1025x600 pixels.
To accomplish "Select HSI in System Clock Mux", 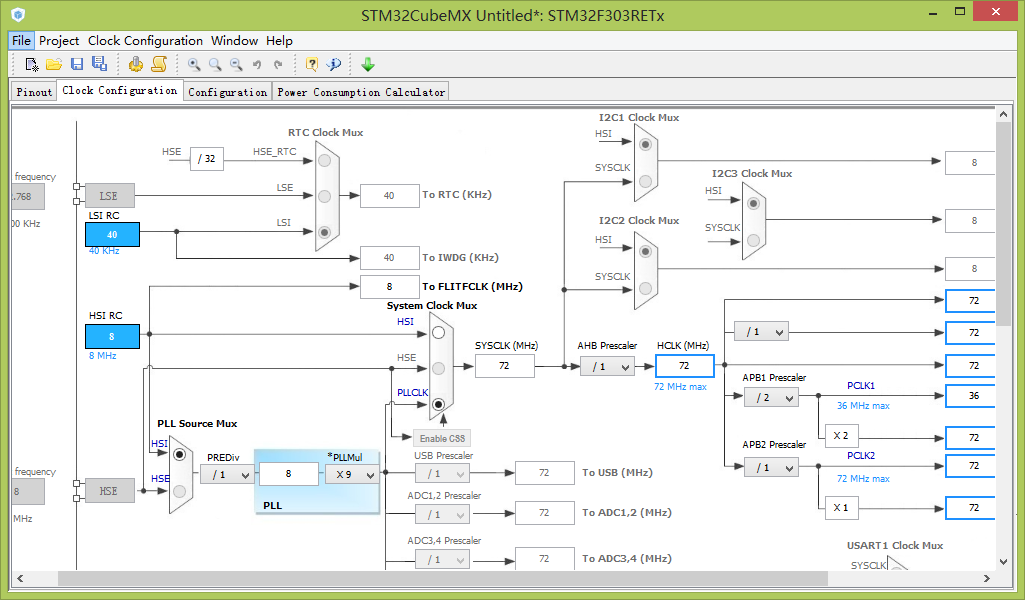I will click(439, 333).
